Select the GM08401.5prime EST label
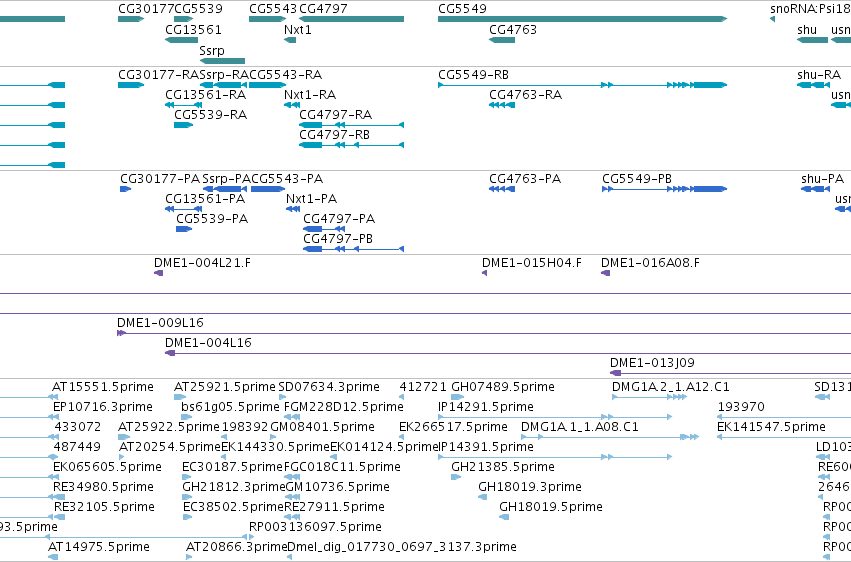 point(322,427)
